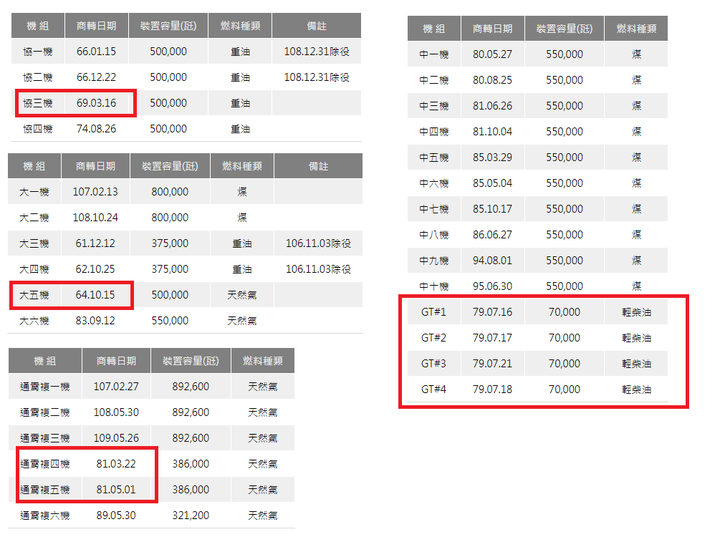720x542 pixels.
Task: Select the GT#3 unit cell
Action: pos(433,363)
